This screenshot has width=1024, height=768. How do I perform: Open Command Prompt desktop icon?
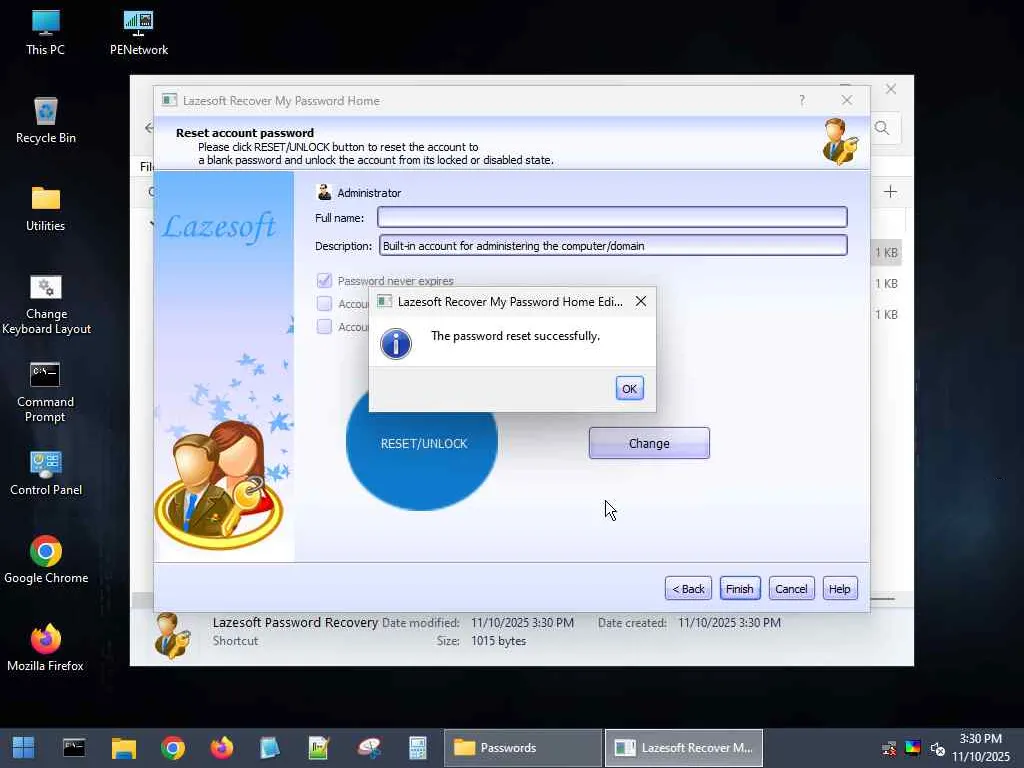[x=45, y=392]
